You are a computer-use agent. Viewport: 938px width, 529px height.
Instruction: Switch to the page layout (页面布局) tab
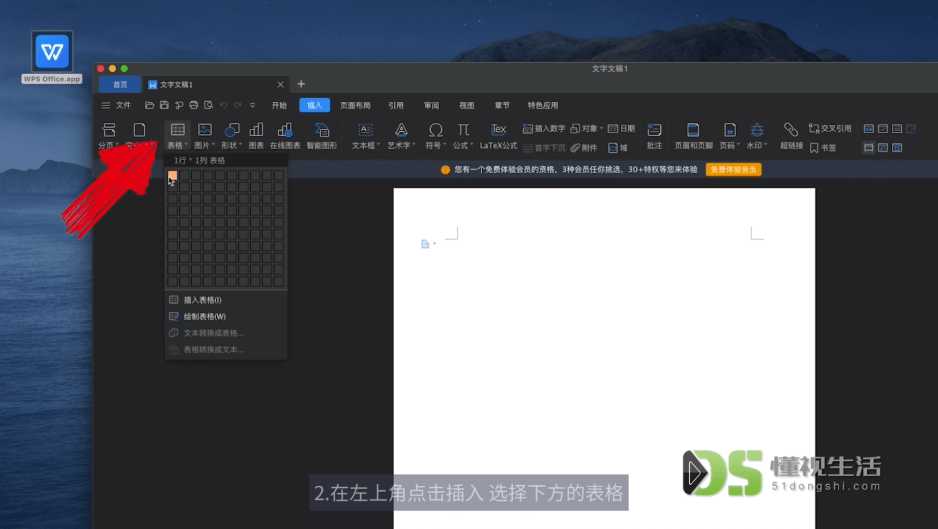coord(355,105)
